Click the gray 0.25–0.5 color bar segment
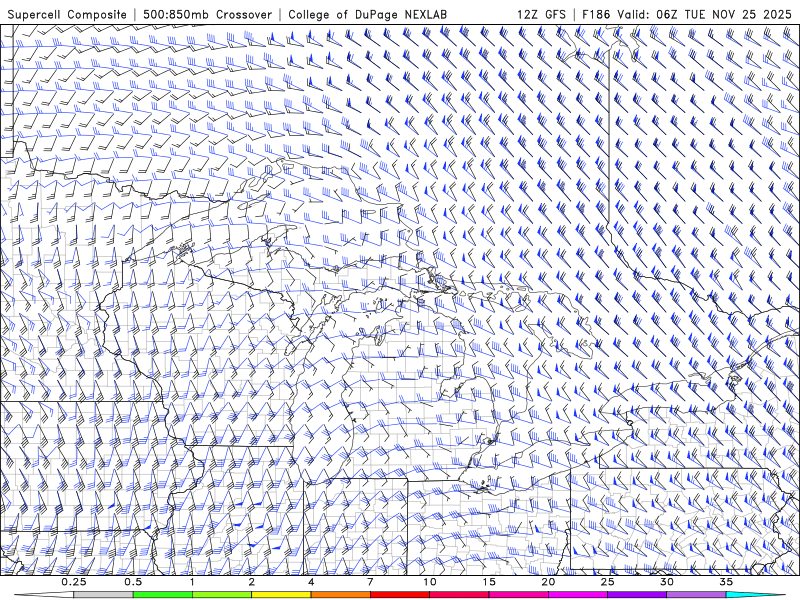 coord(103,595)
